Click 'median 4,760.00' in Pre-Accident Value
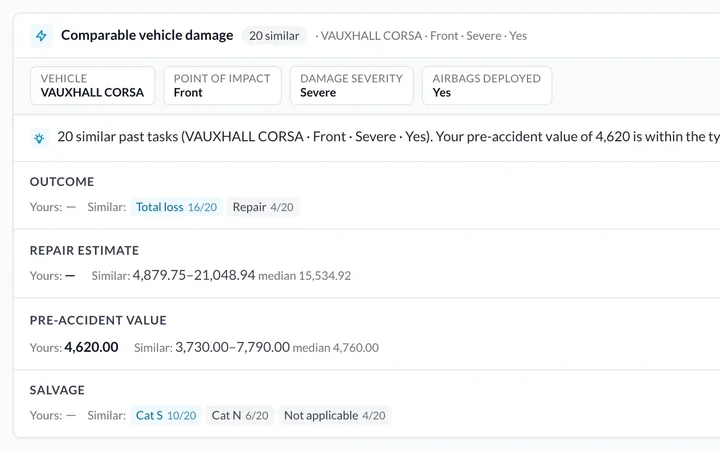 tap(336, 348)
